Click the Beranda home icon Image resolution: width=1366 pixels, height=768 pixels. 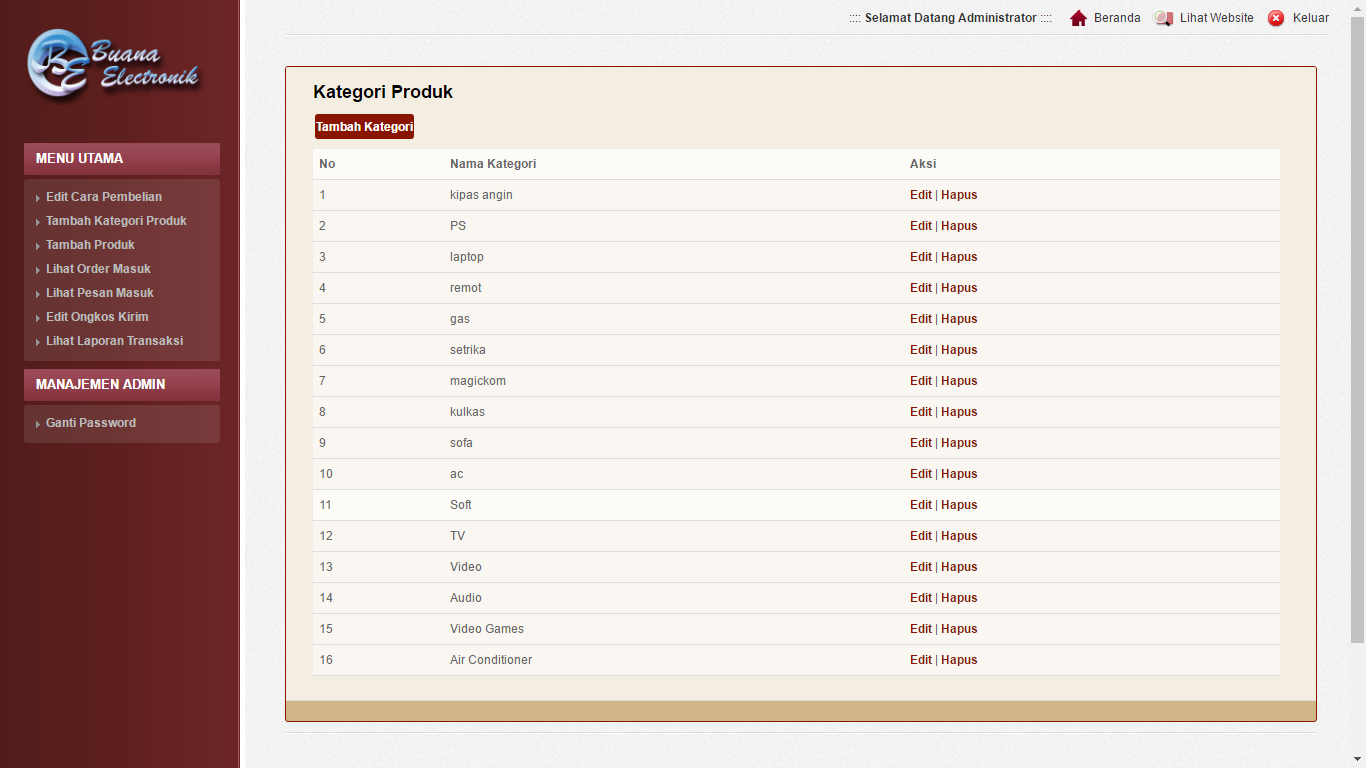1078,18
